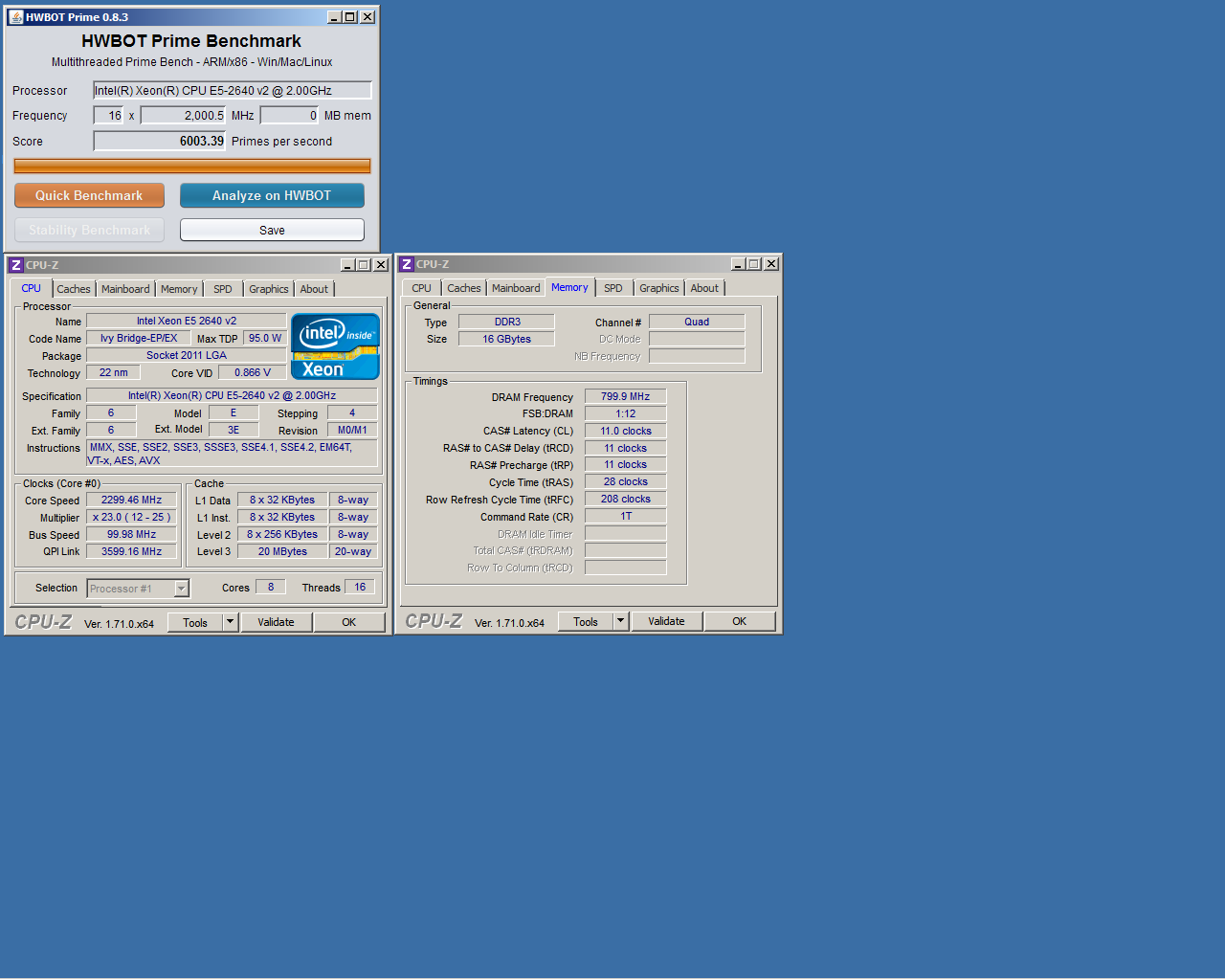Select the Processor name field in HWBOT Prime

point(233,90)
